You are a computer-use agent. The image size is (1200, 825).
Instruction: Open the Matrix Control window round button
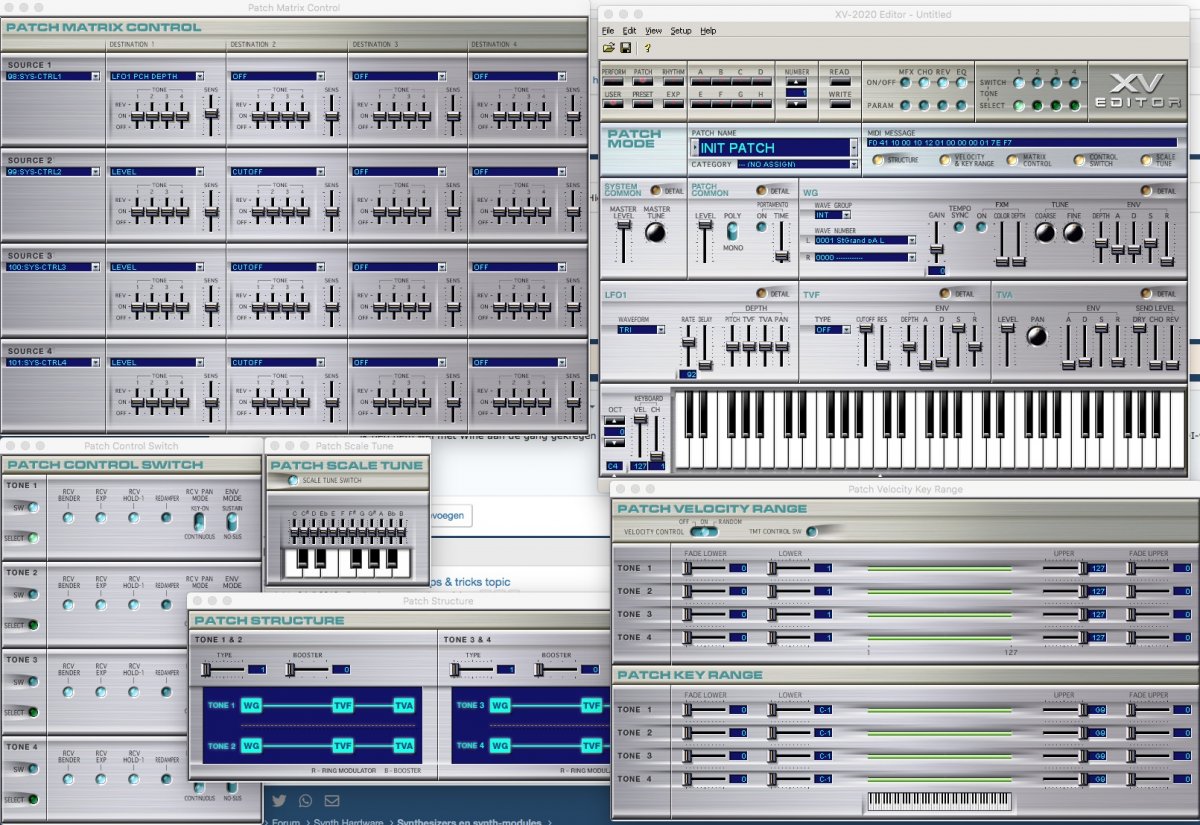tap(1013, 159)
